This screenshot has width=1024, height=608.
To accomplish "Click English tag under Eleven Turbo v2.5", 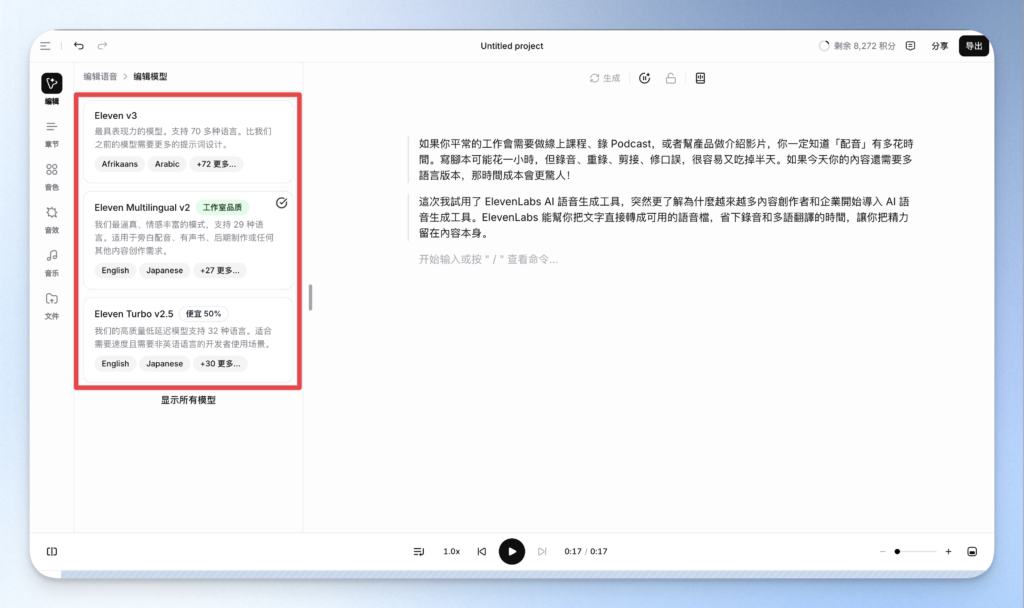I will [x=115, y=364].
